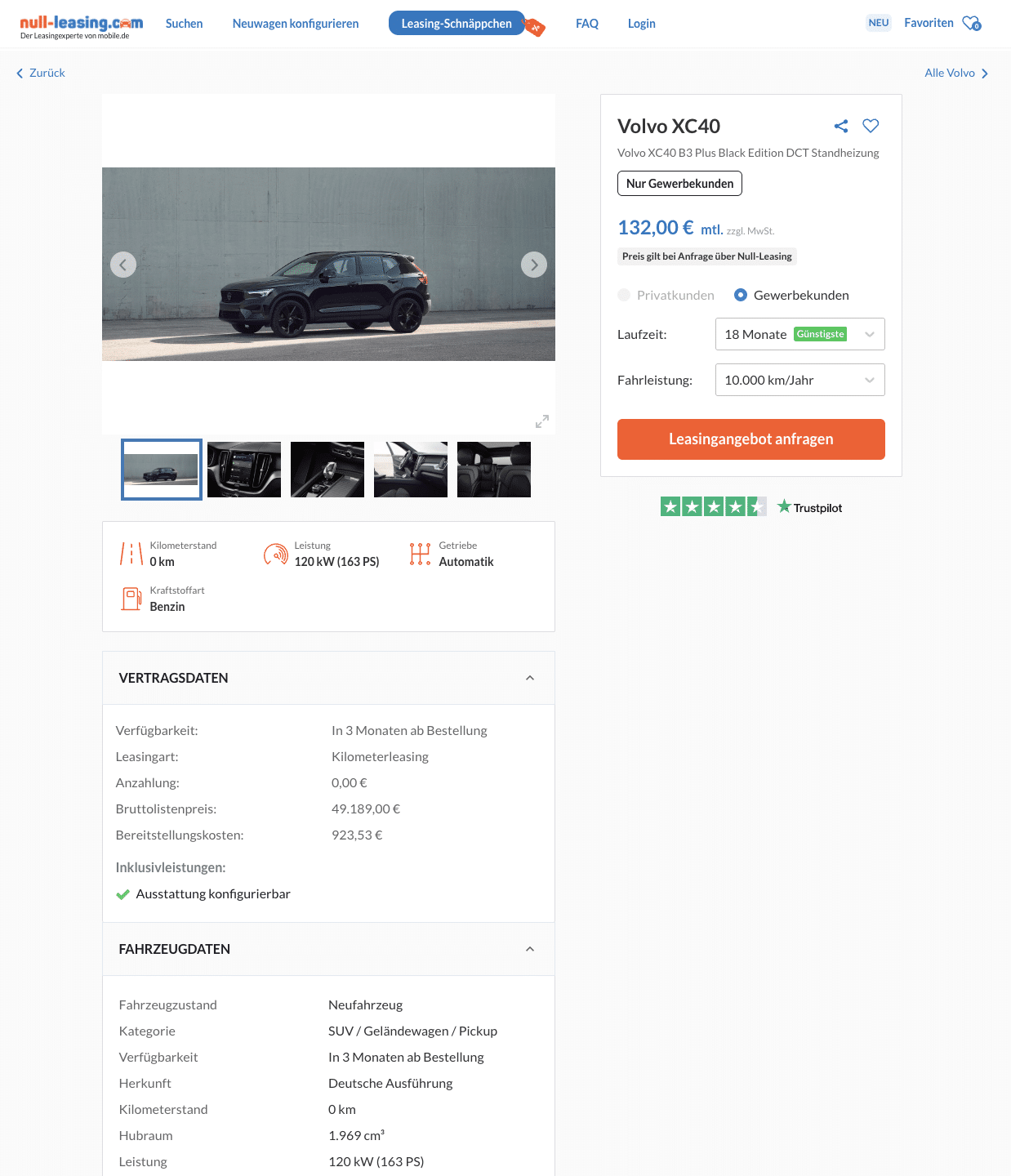Click 'Neufahrzeug' value
This screenshot has width=1011, height=1176.
365,1005
